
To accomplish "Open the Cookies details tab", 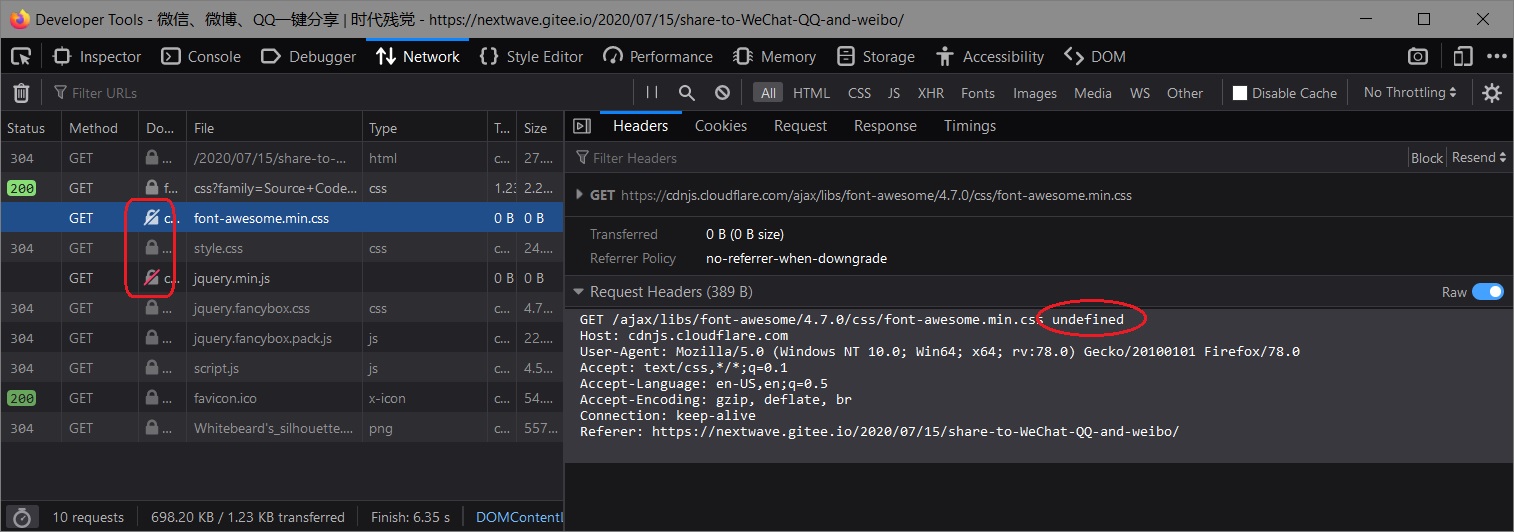I will point(721,126).
